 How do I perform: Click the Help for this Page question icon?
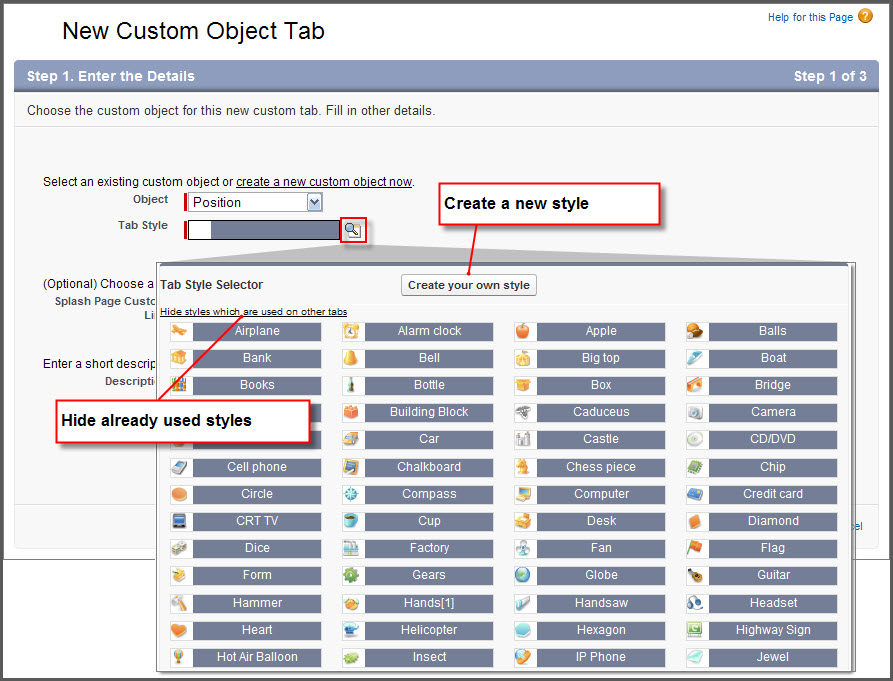pyautogui.click(x=865, y=16)
